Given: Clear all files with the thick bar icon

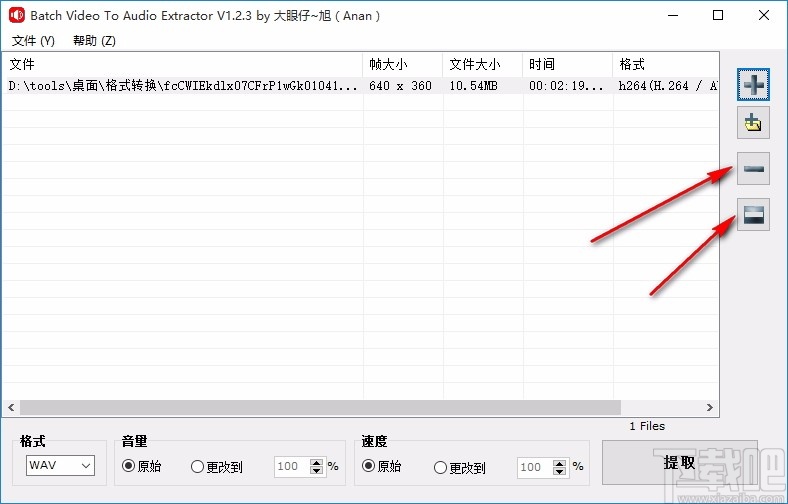Looking at the screenshot, I should click(x=753, y=215).
